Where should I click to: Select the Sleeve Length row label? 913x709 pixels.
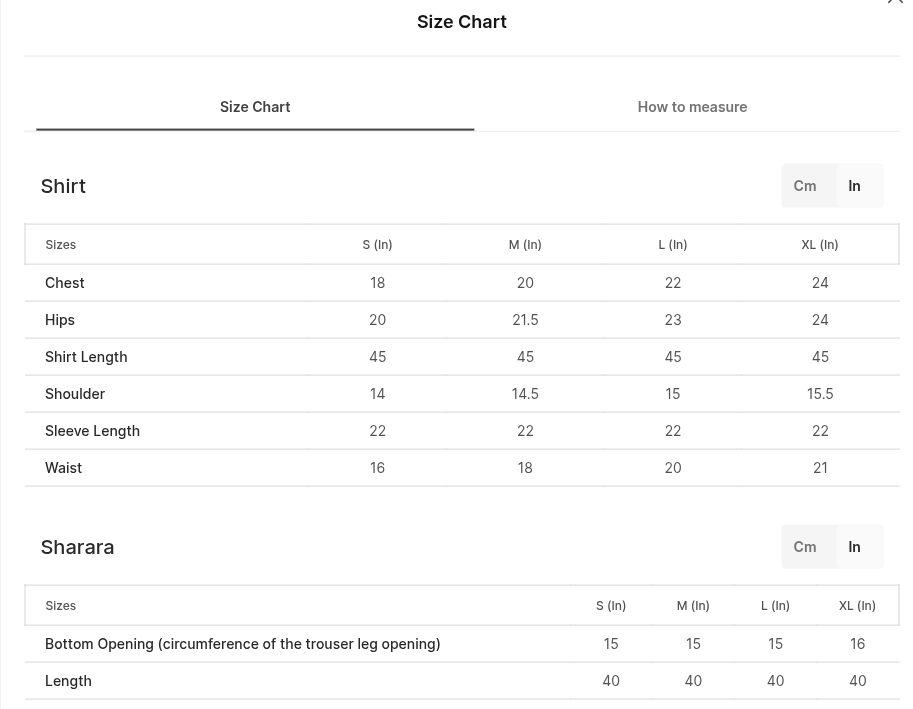pyautogui.click(x=93, y=431)
